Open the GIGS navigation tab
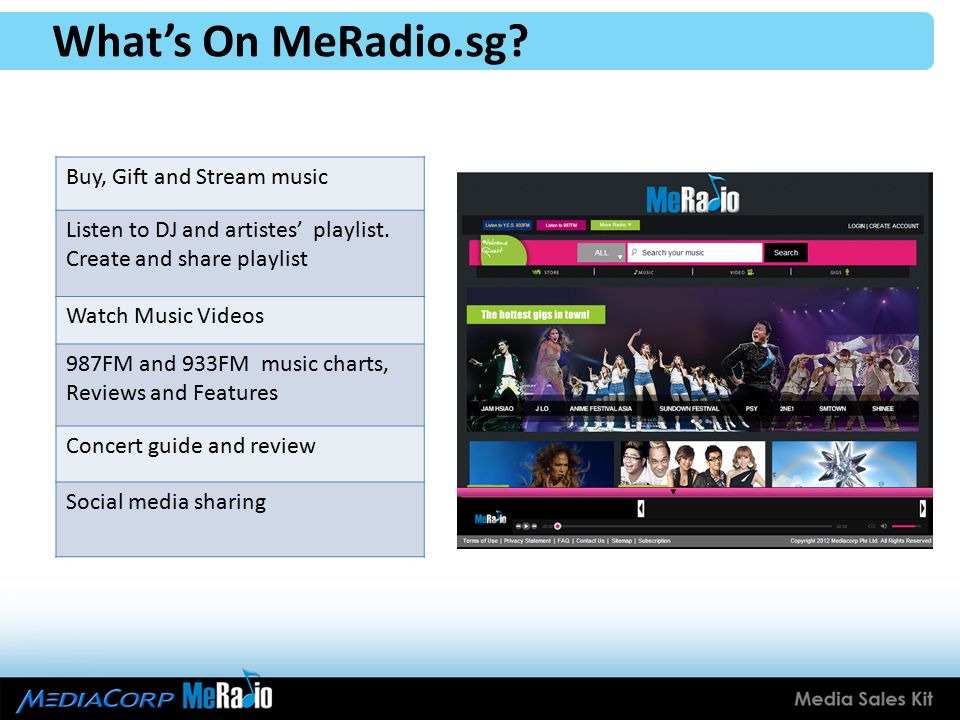 pos(839,272)
